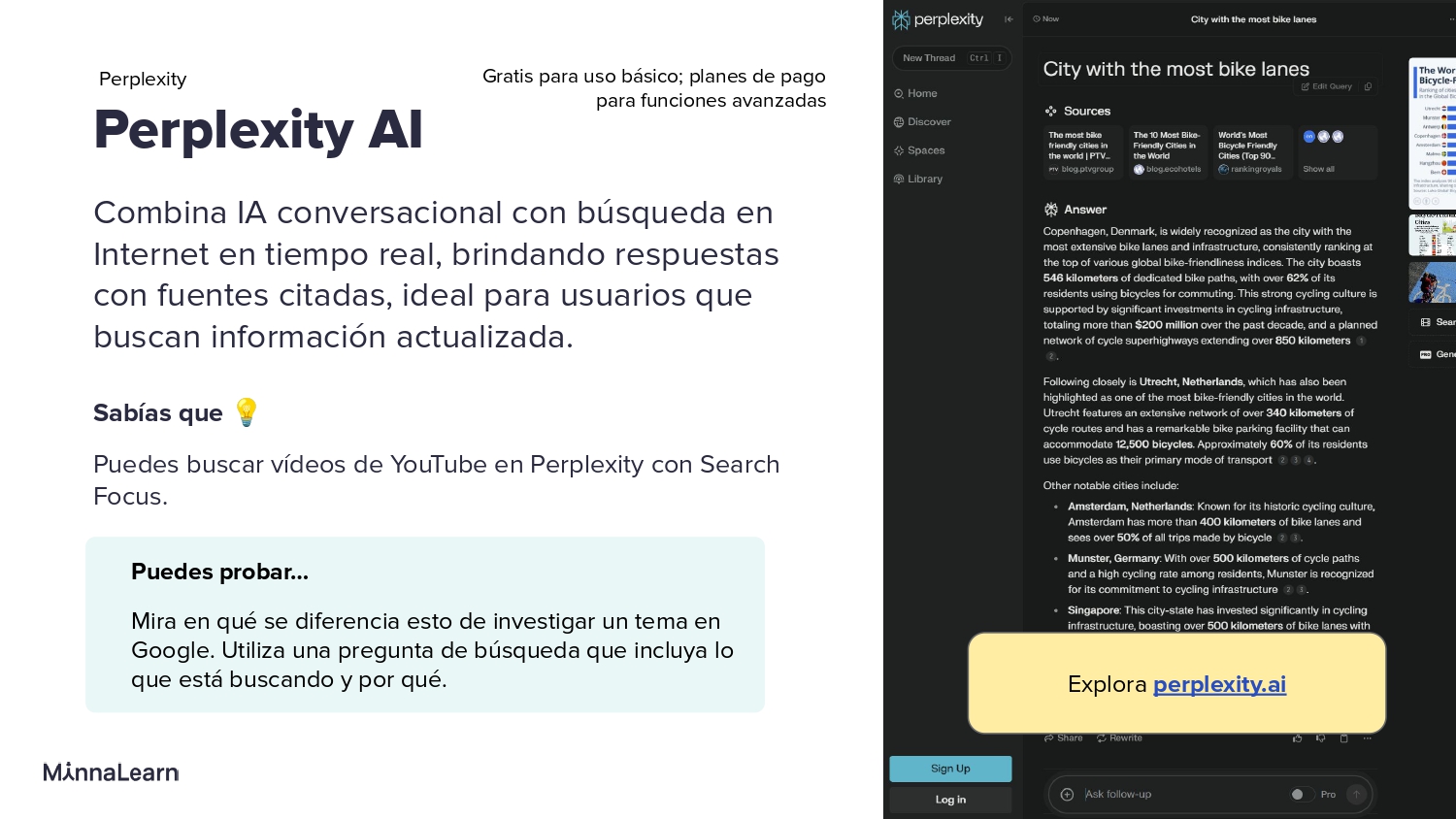Screen dimensions: 1456x819
Task: Collapse the sidebar with the arrow icon
Action: click(1009, 19)
